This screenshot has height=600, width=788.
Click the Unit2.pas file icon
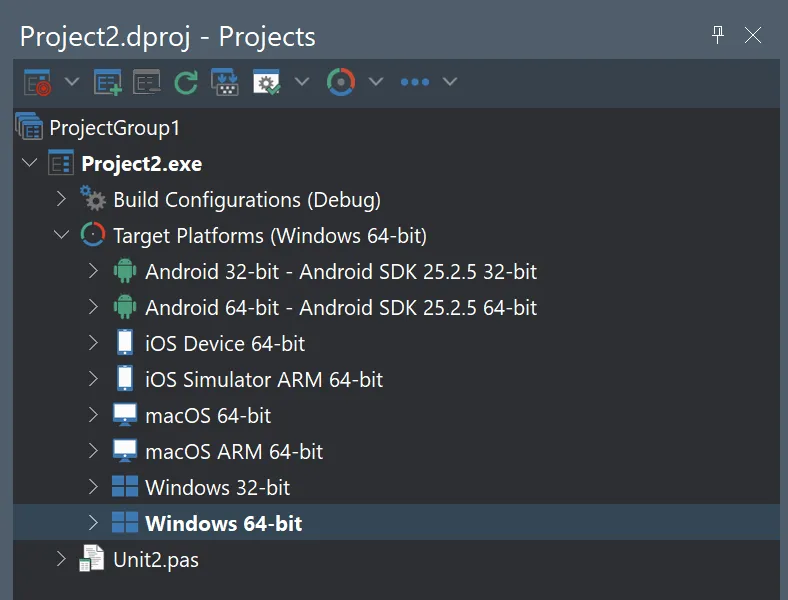92,558
